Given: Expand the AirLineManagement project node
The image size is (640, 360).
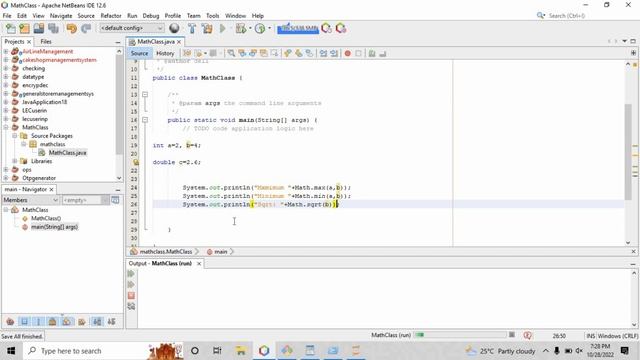Looking at the screenshot, I should pyautogui.click(x=6, y=51).
